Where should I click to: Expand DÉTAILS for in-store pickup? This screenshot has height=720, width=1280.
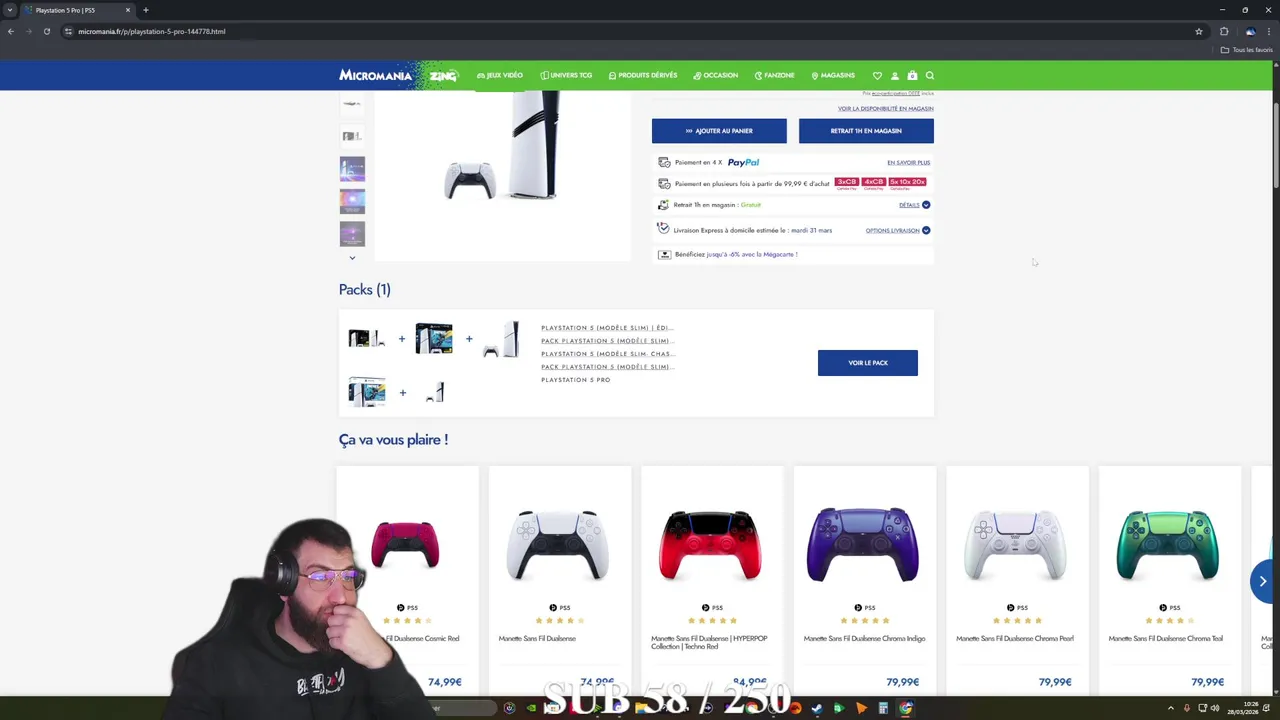[914, 205]
